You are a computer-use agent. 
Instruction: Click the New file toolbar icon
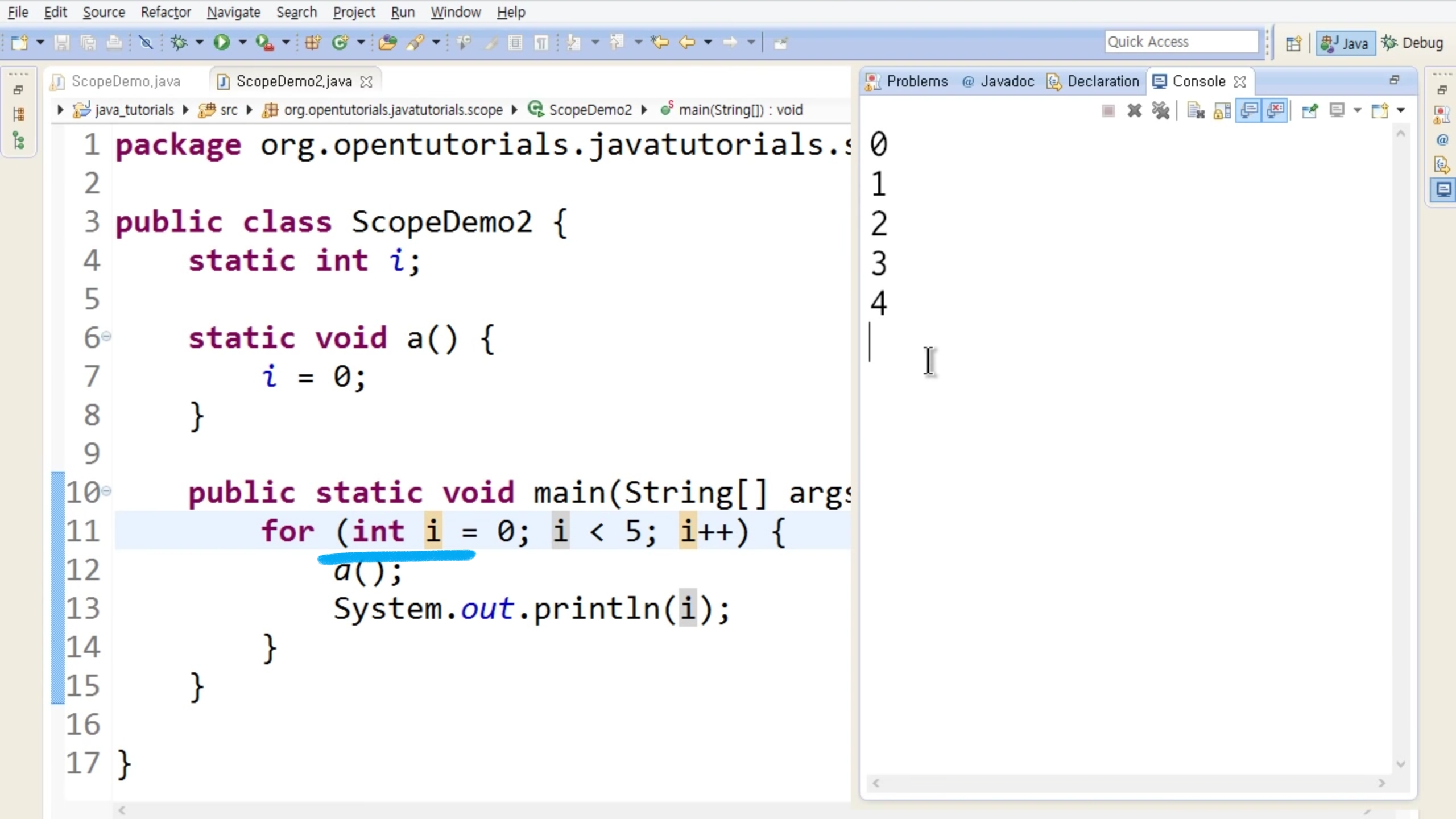click(x=19, y=43)
